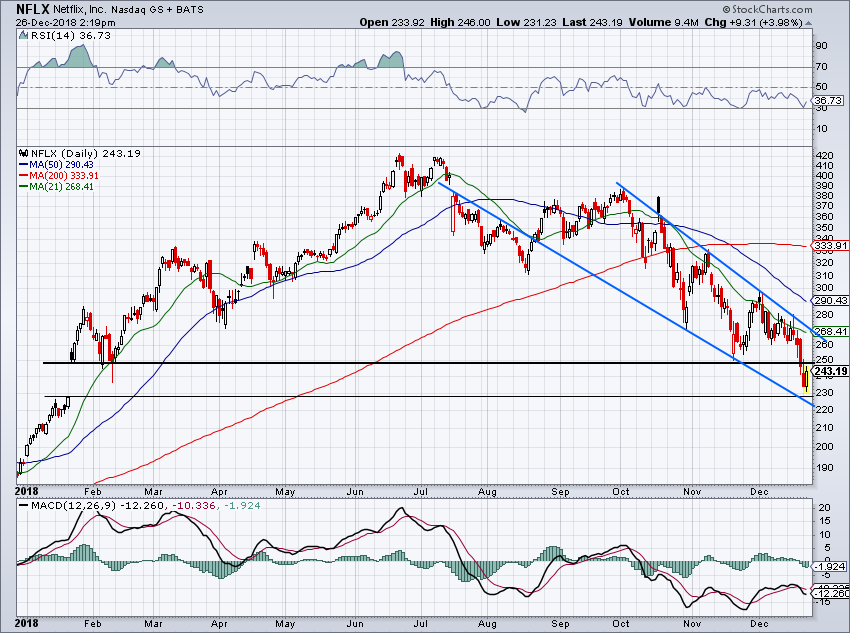Viewport: 850px width, 633px height.
Task: Click the 243.19 last price axis tag
Action: point(830,371)
